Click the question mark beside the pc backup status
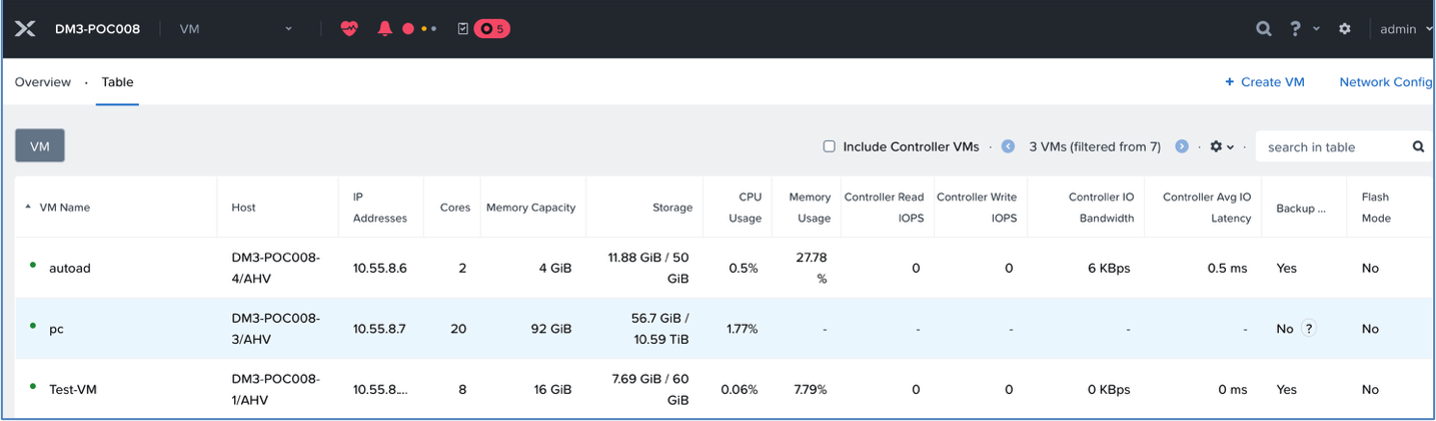This screenshot has height=421, width=1436. click(1308, 328)
